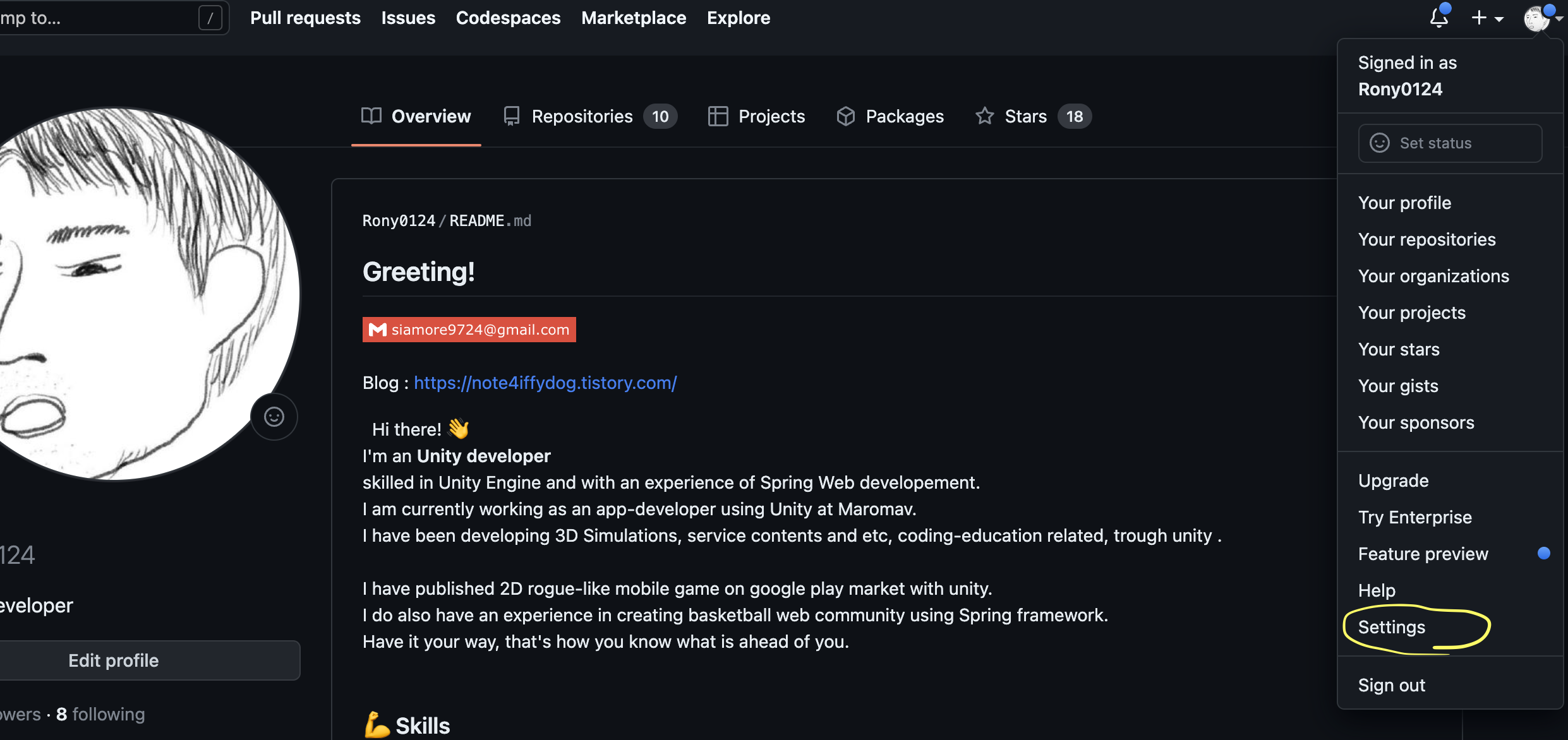This screenshot has width=1568, height=740.
Task: Click the Packages cube icon
Action: [x=845, y=116]
